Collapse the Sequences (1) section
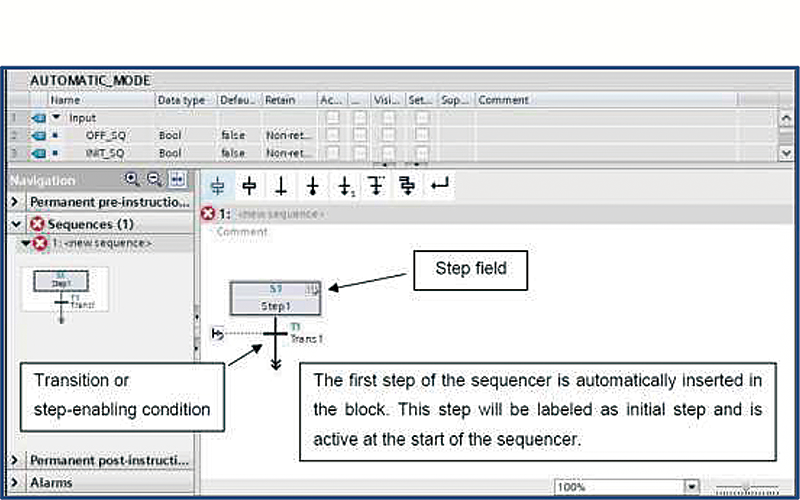Image resolution: width=800 pixels, height=500 pixels. click(x=15, y=224)
